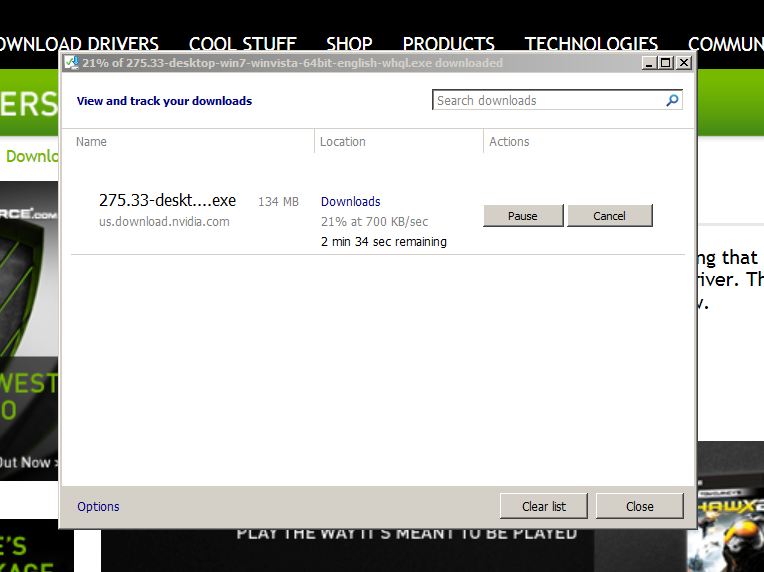Open the Downloads folder location link
This screenshot has width=764, height=572.
point(351,201)
